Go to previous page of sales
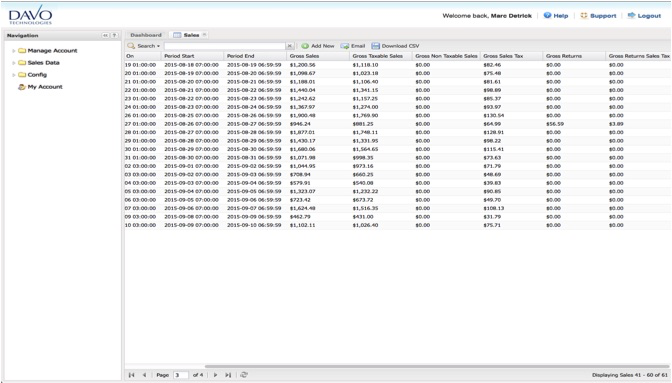Screen dimensions: 672x383 click(x=144, y=375)
